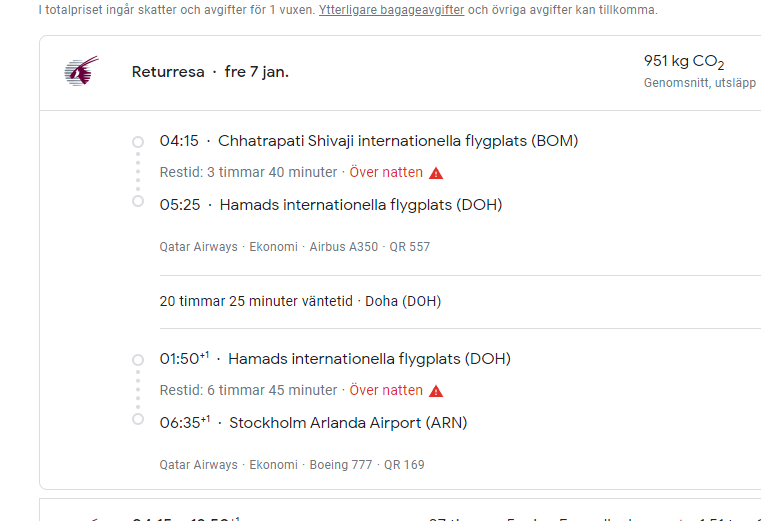Click the 951 kg CO2 emissions value
Image resolution: width=761 pixels, height=521 pixels.
click(x=684, y=62)
